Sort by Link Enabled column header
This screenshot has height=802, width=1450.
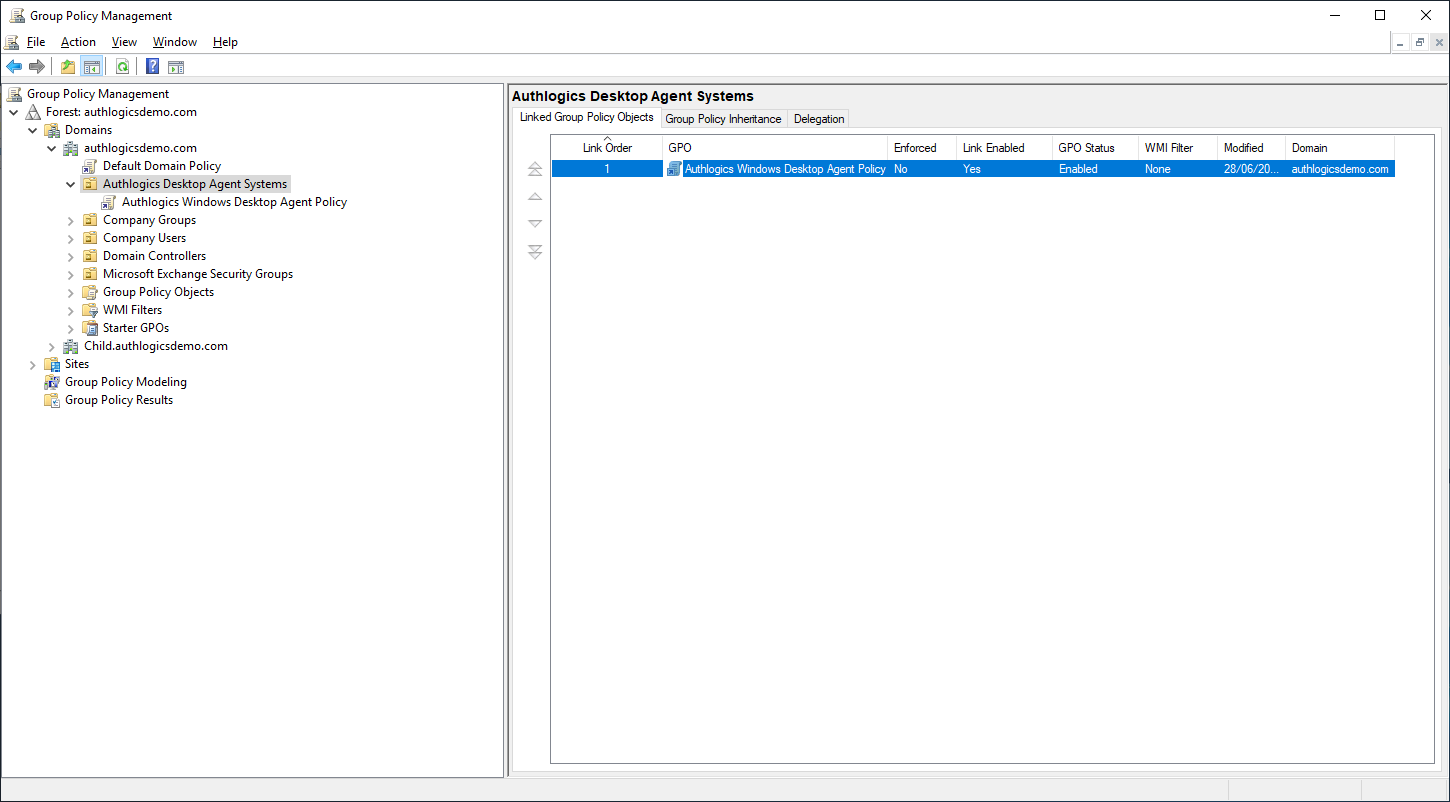[1004, 148]
